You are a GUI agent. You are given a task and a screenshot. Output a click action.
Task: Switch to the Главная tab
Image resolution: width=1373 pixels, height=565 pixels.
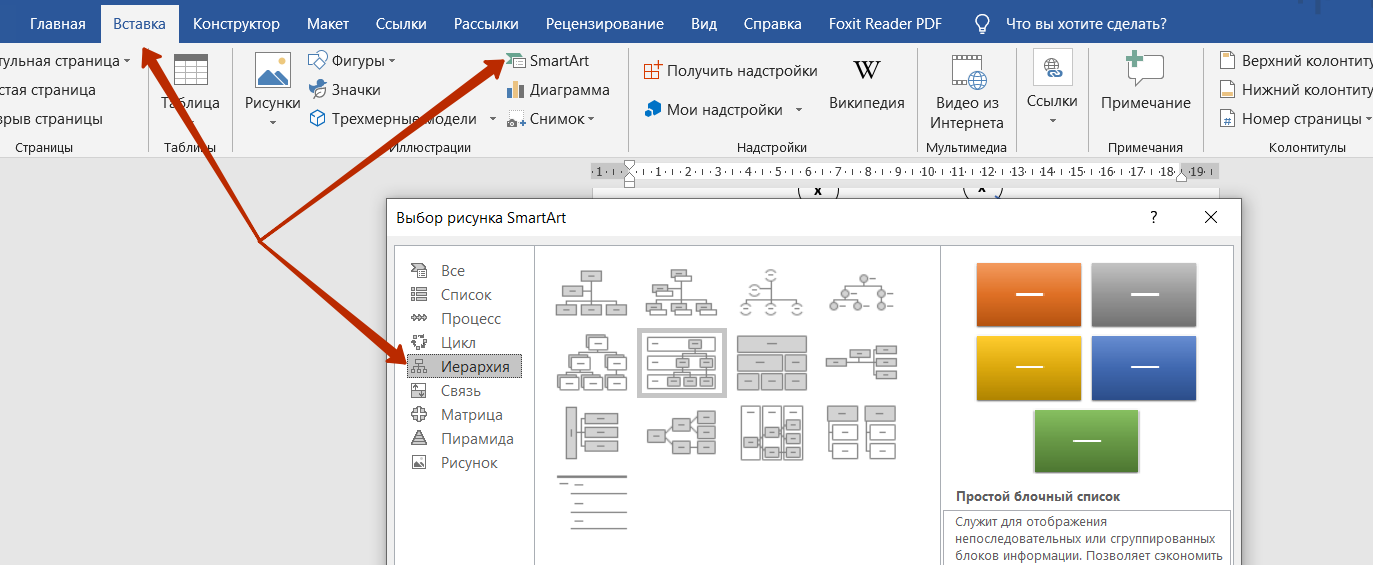[x=58, y=24]
